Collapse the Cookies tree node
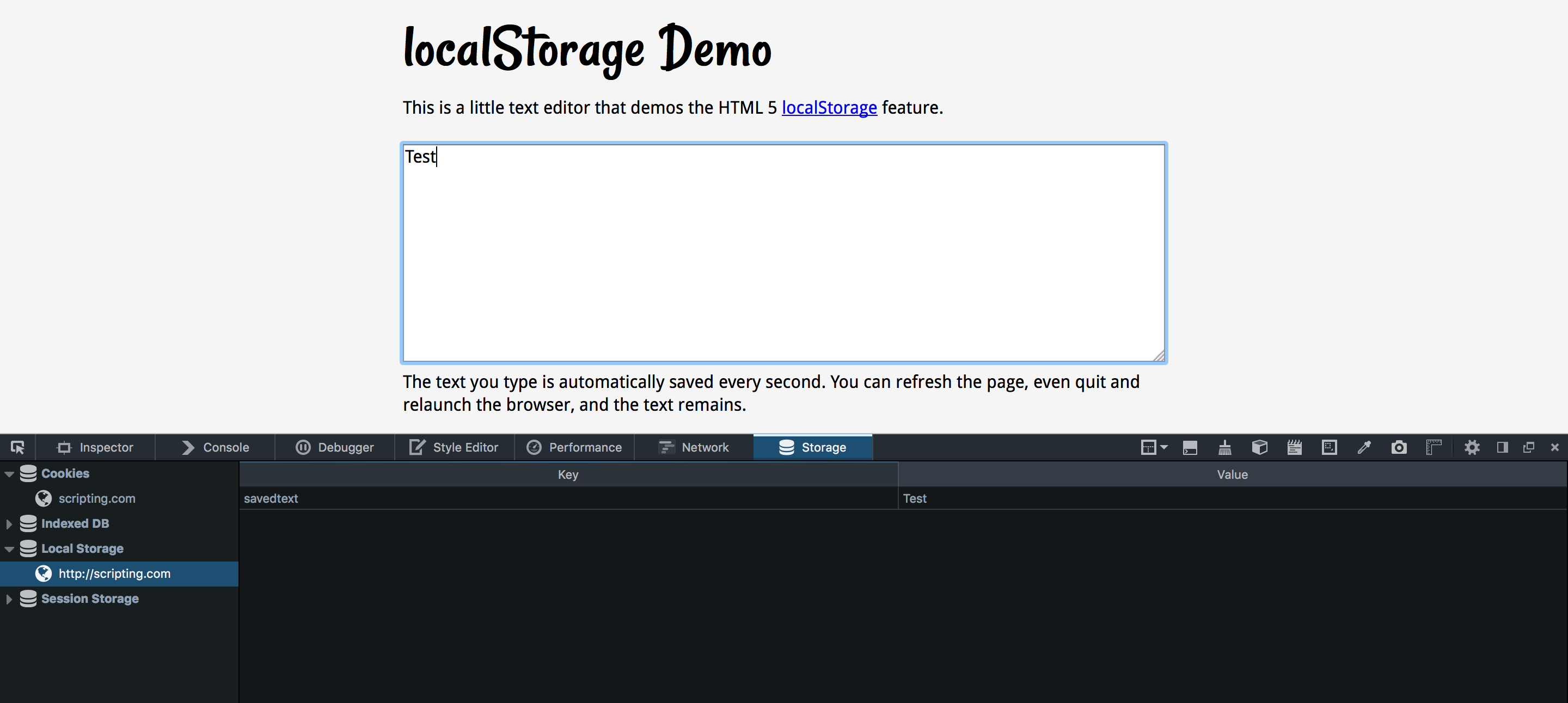The height and width of the screenshot is (703, 1568). click(9, 474)
